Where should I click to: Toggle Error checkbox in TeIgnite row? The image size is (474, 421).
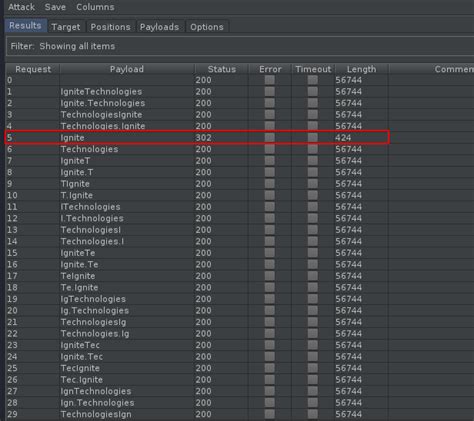pos(270,276)
